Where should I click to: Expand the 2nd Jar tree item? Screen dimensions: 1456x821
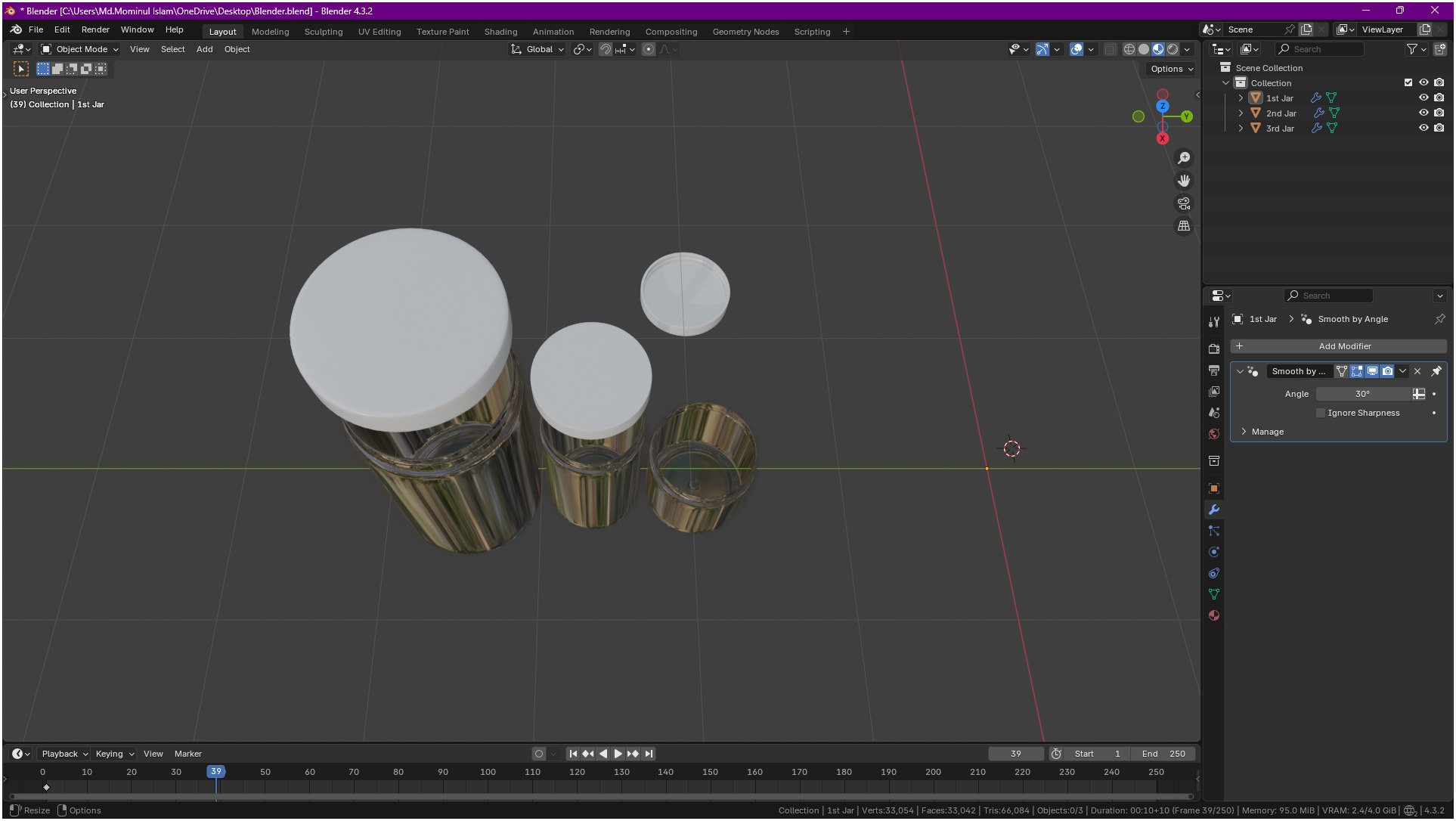click(1241, 113)
